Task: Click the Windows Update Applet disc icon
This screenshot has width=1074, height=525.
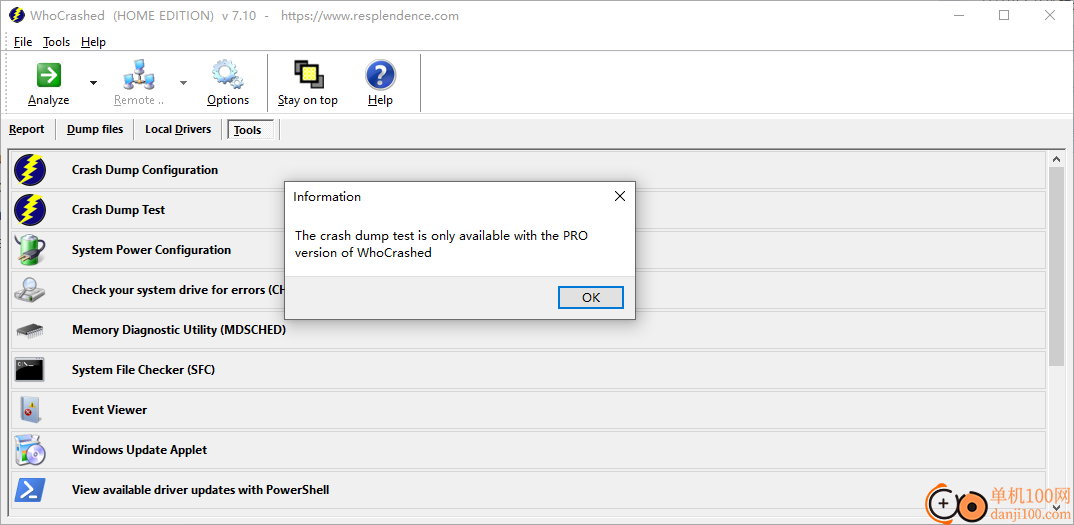Action: point(30,450)
